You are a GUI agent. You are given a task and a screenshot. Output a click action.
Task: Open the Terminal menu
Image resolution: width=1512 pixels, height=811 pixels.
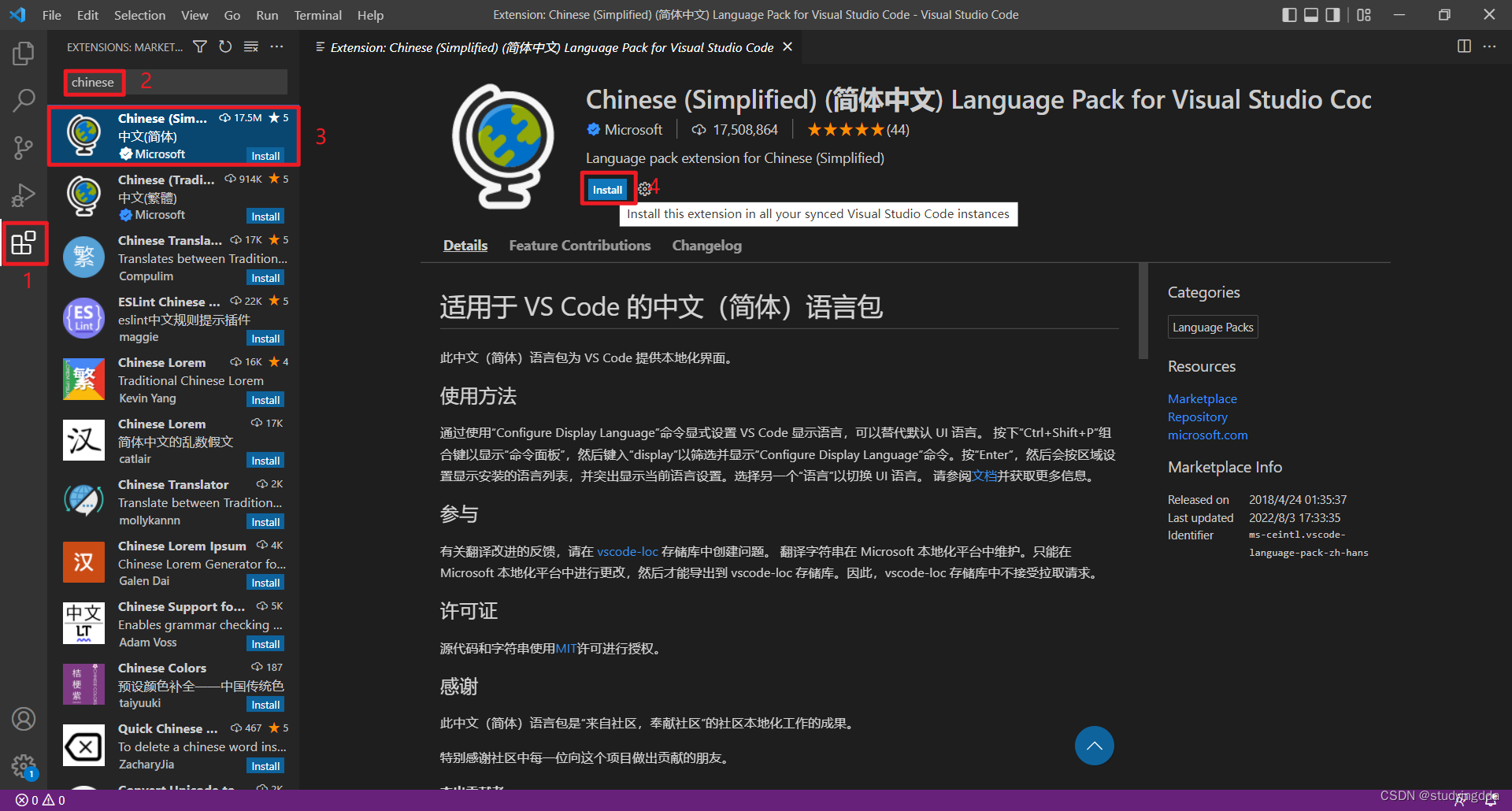(317, 15)
